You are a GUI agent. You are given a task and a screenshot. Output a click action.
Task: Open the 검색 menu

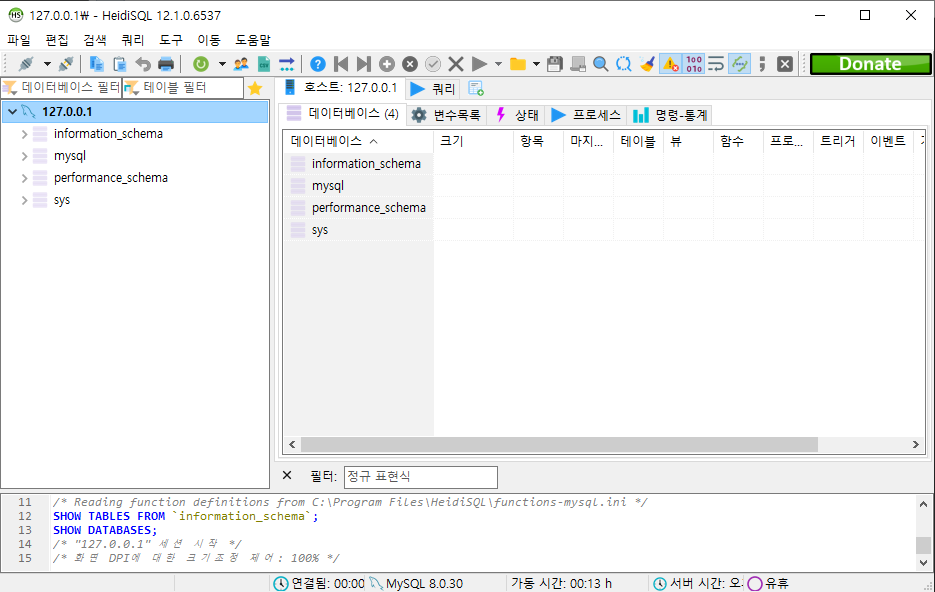(x=95, y=40)
